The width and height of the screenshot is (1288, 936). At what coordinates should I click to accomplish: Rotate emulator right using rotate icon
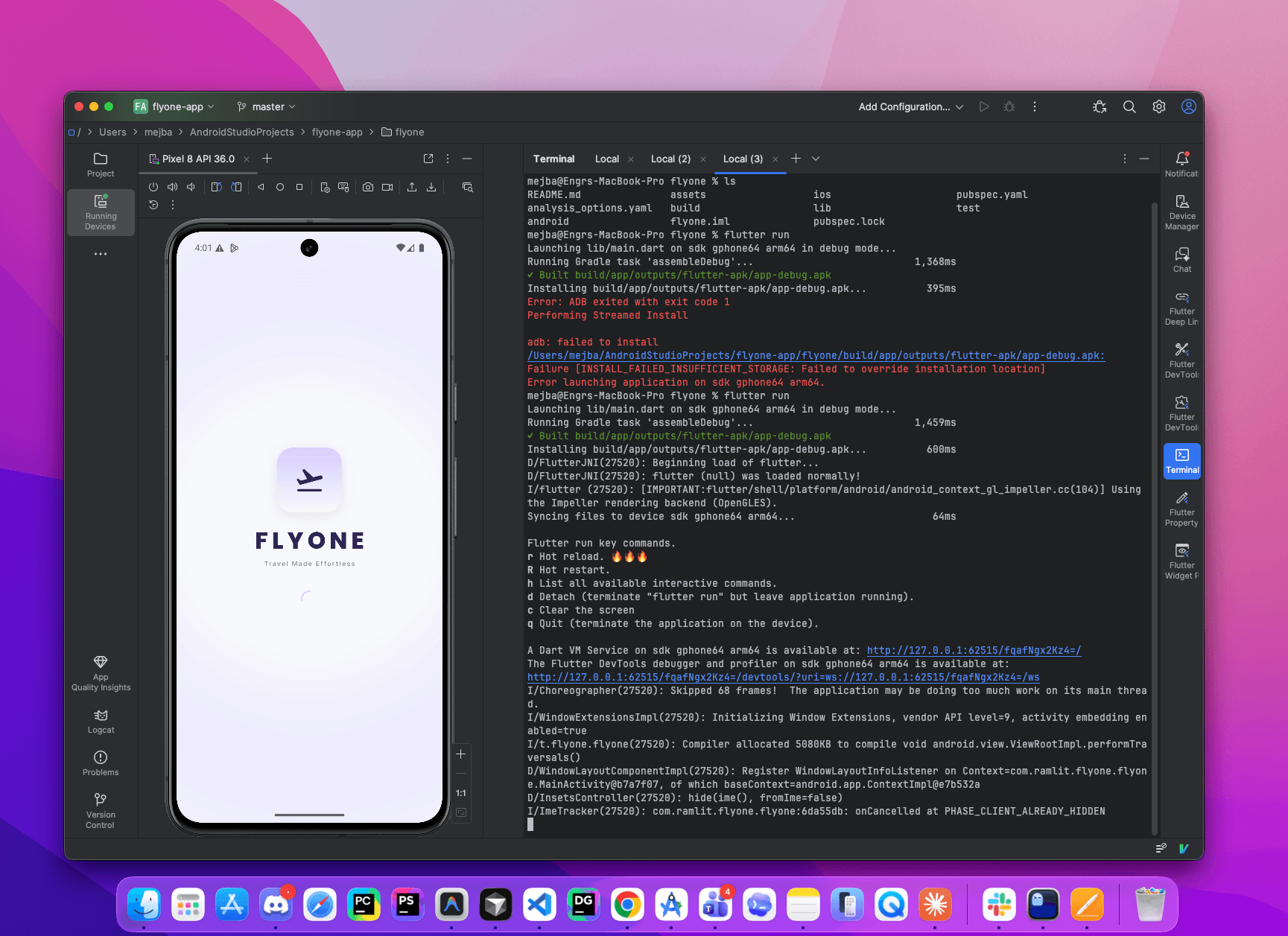(x=236, y=187)
